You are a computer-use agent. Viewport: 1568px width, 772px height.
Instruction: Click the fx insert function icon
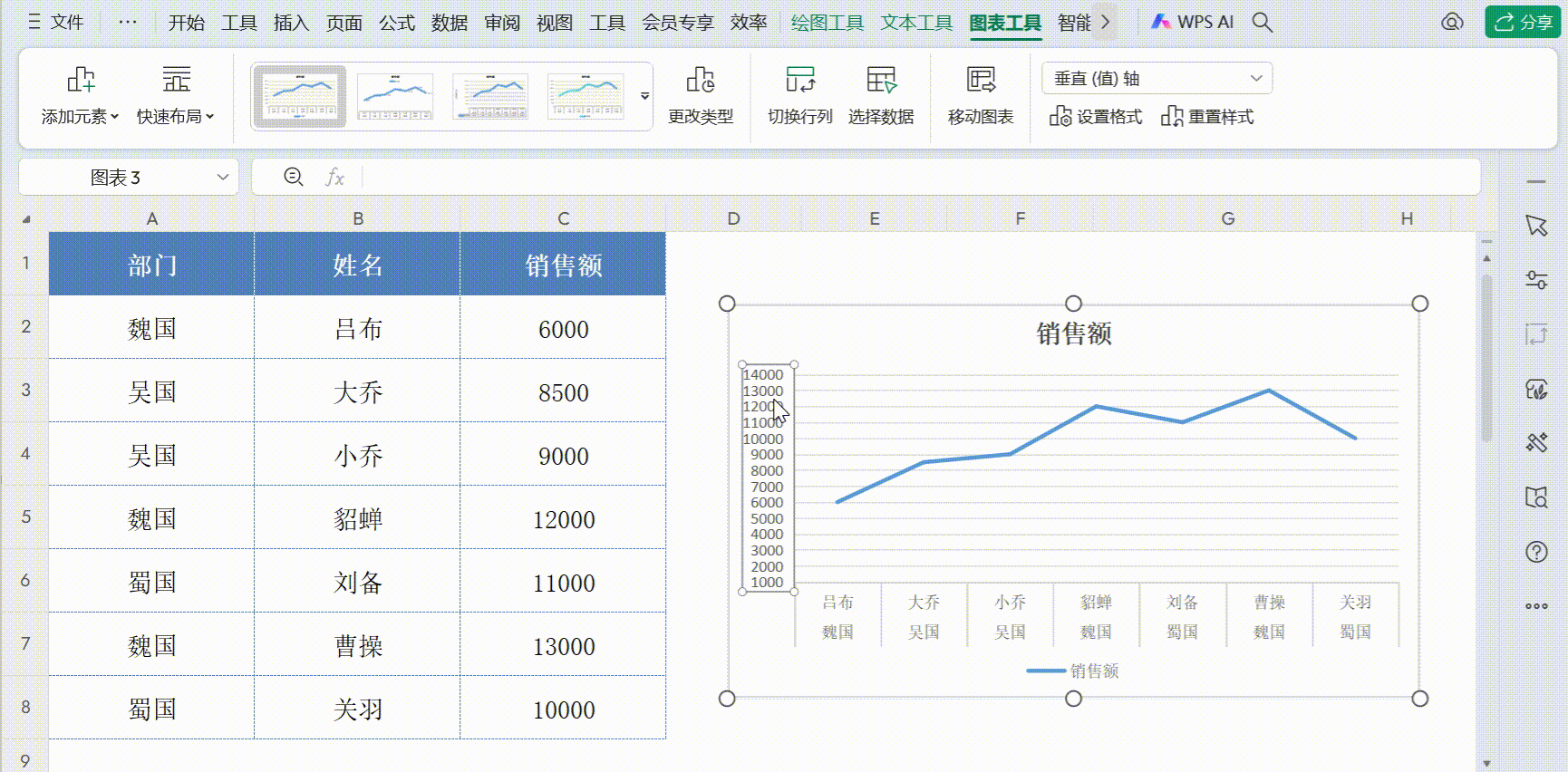pos(335,177)
